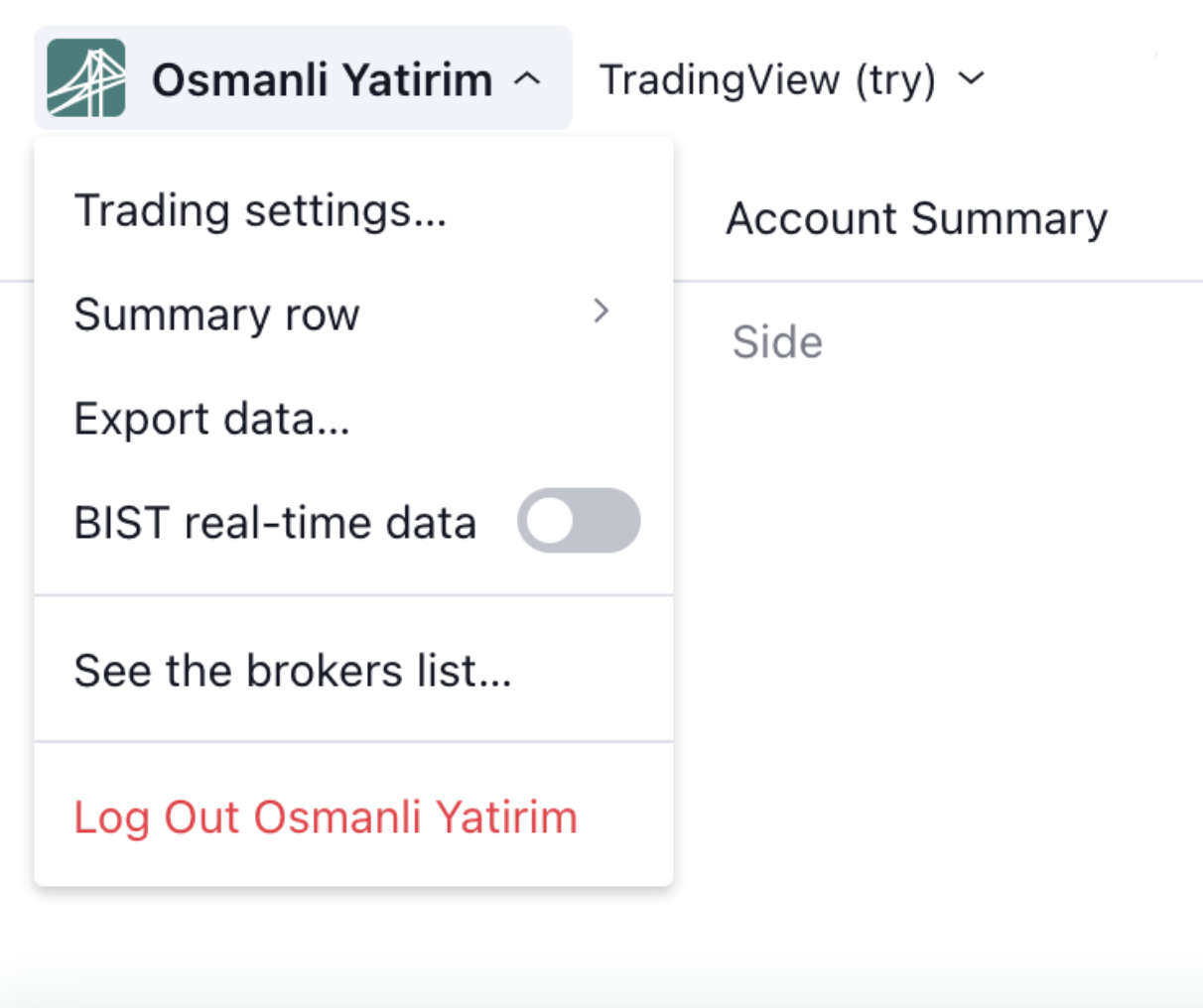Viewport: 1203px width, 1008px height.
Task: Open the See the brokers list link
Action: point(293,671)
